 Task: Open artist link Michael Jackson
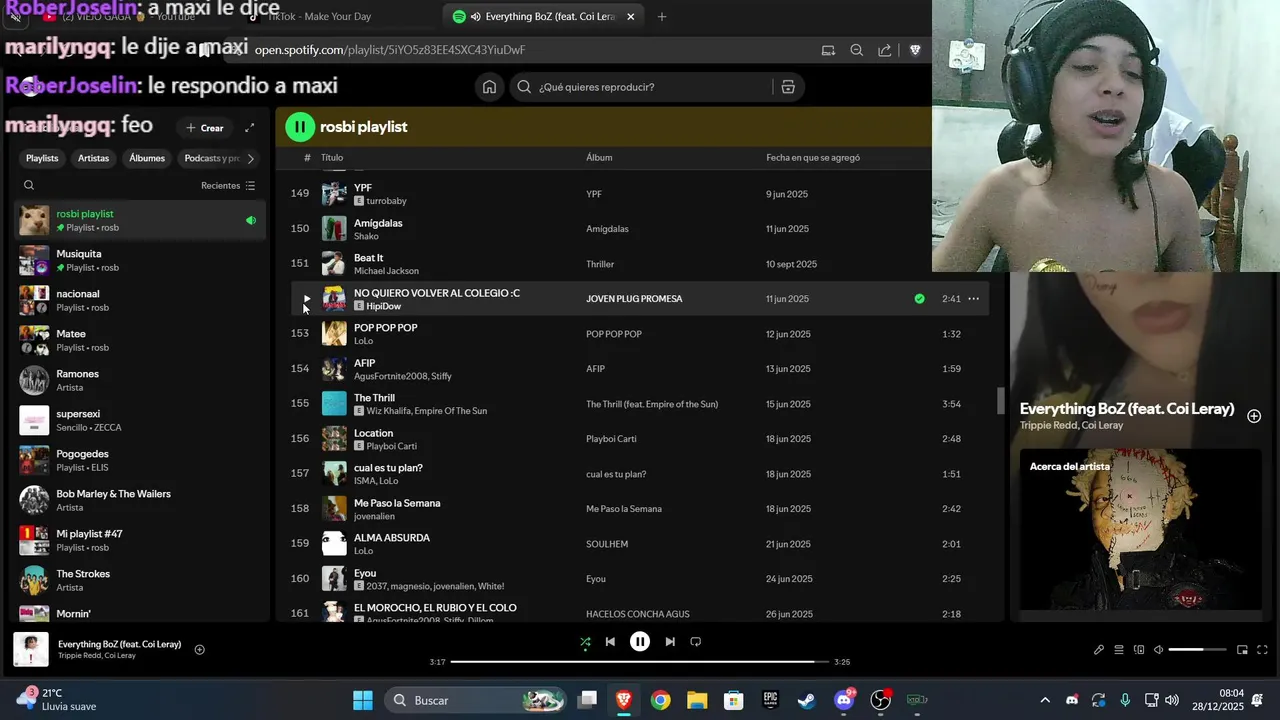click(x=386, y=271)
